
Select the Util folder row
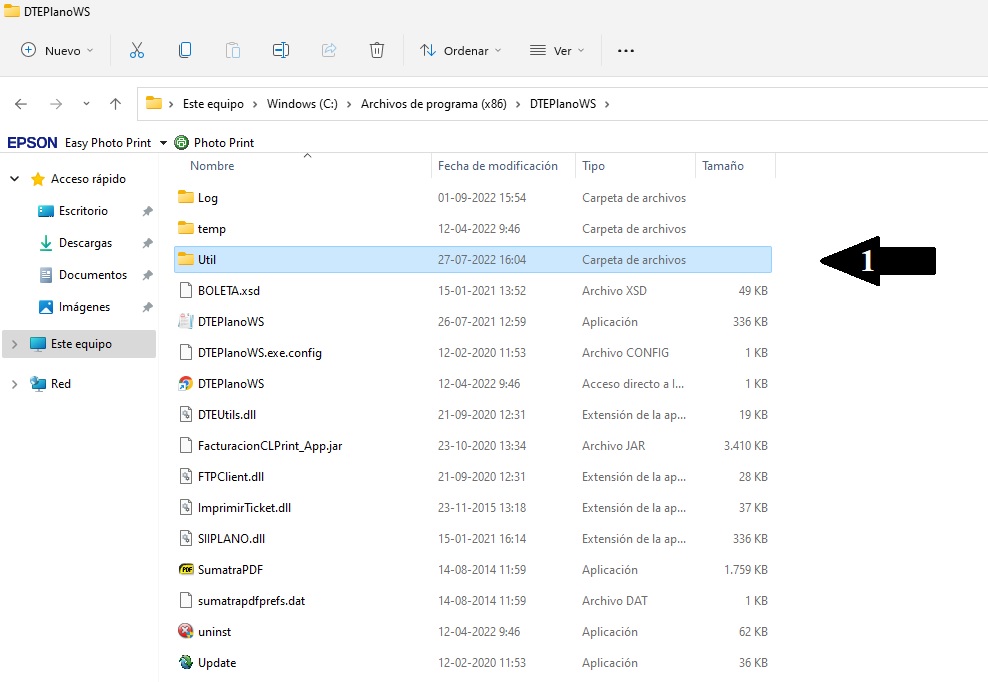pos(207,260)
